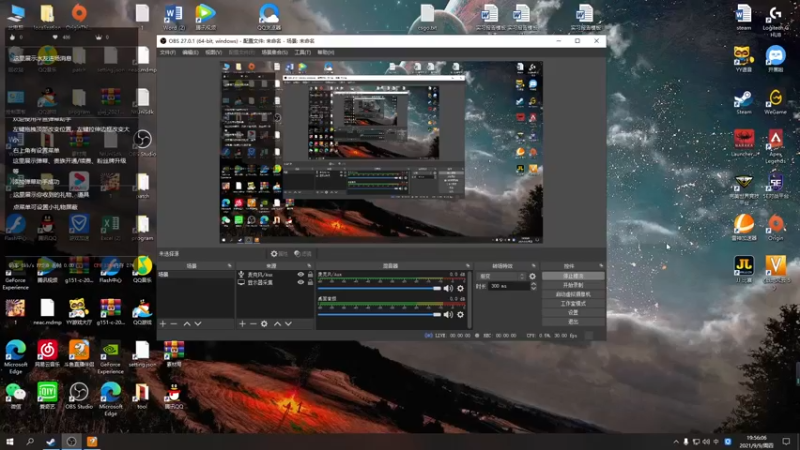The width and height of the screenshot is (800, 450).
Task: Open Steam desktop shortcut on right
Action: coord(743,102)
